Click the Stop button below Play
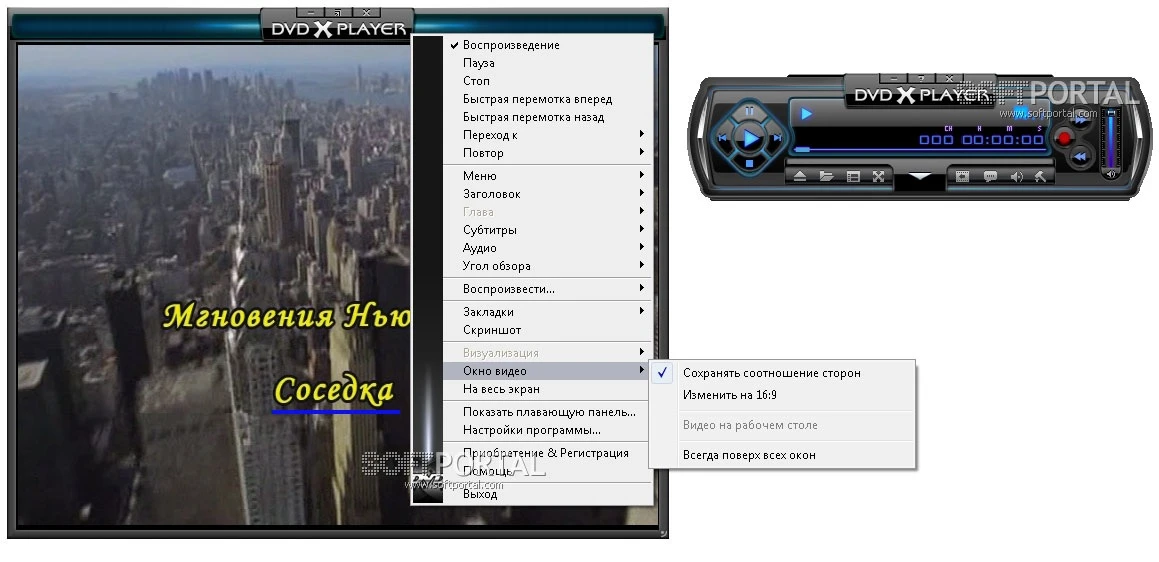 (x=749, y=161)
